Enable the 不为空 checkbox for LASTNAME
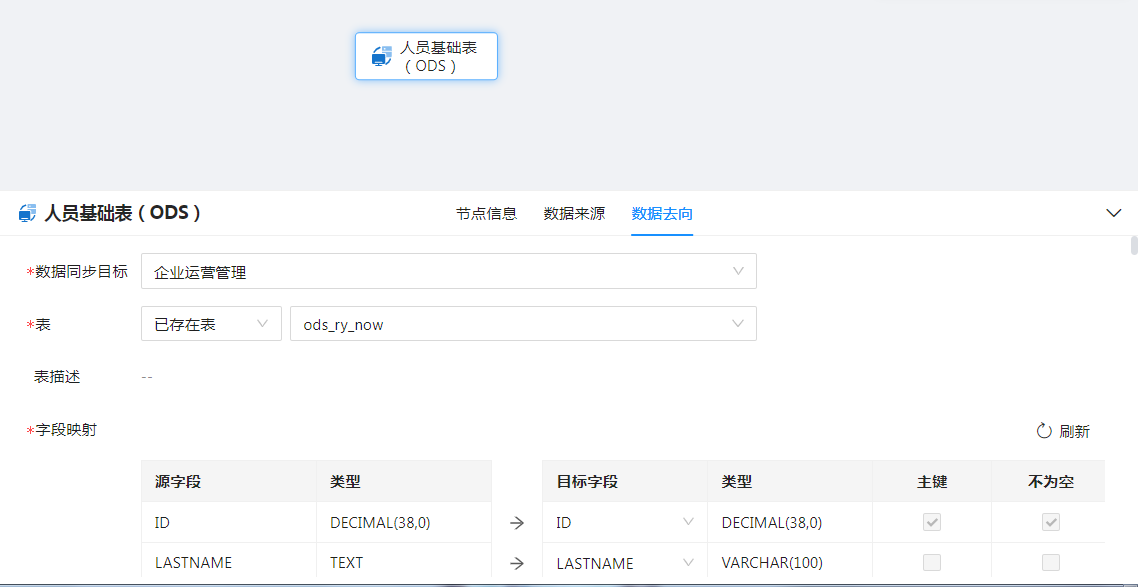The image size is (1138, 587). click(1051, 562)
